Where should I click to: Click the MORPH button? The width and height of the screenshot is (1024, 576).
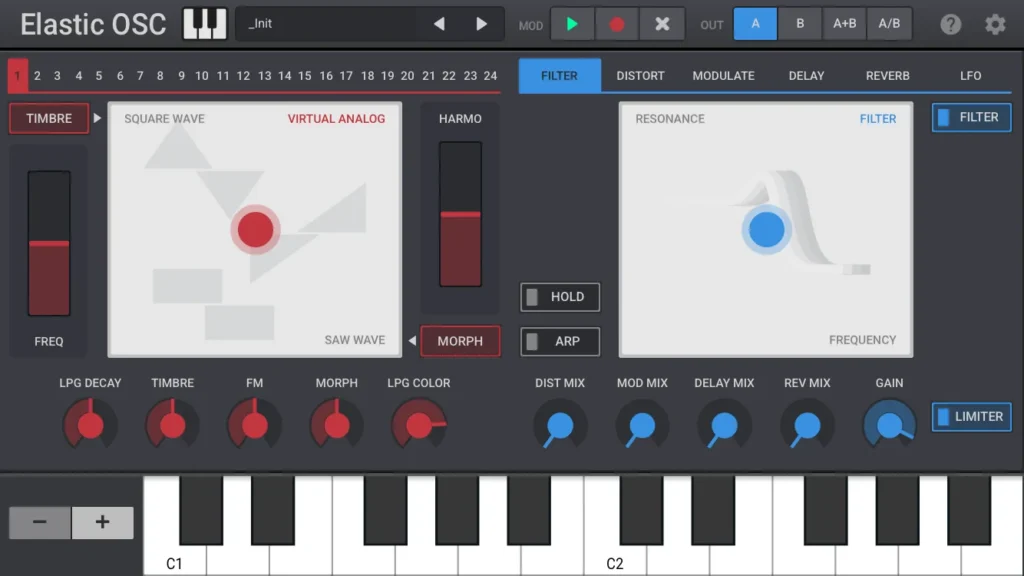460,341
